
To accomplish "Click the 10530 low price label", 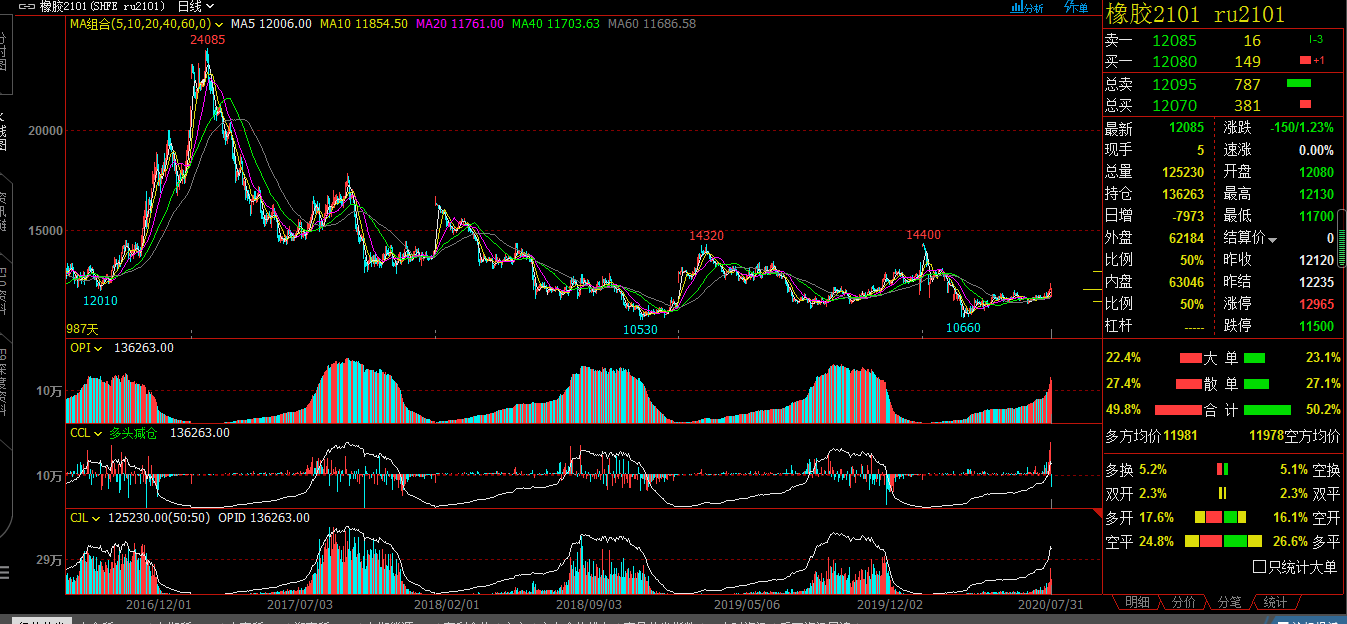I will click(640, 329).
